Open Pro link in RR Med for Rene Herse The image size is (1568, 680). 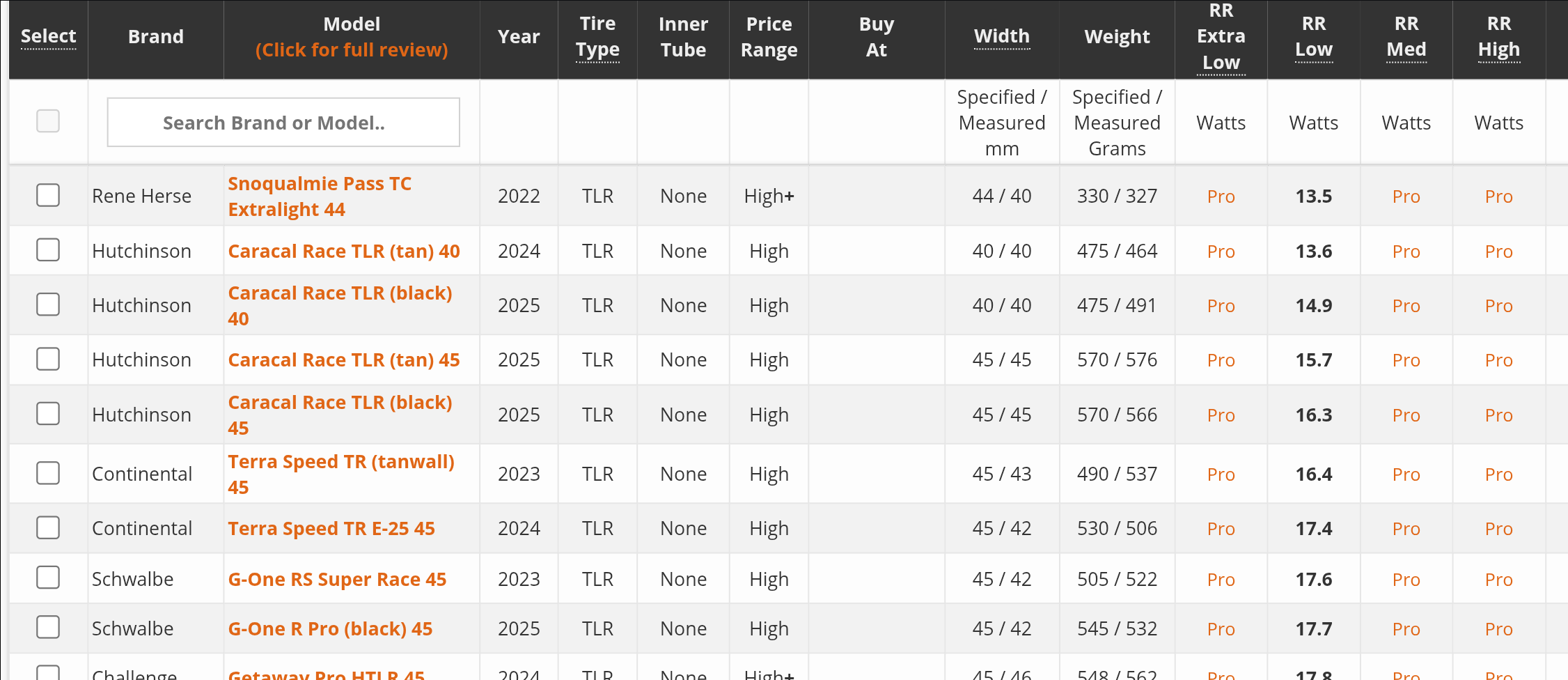coord(1406,196)
